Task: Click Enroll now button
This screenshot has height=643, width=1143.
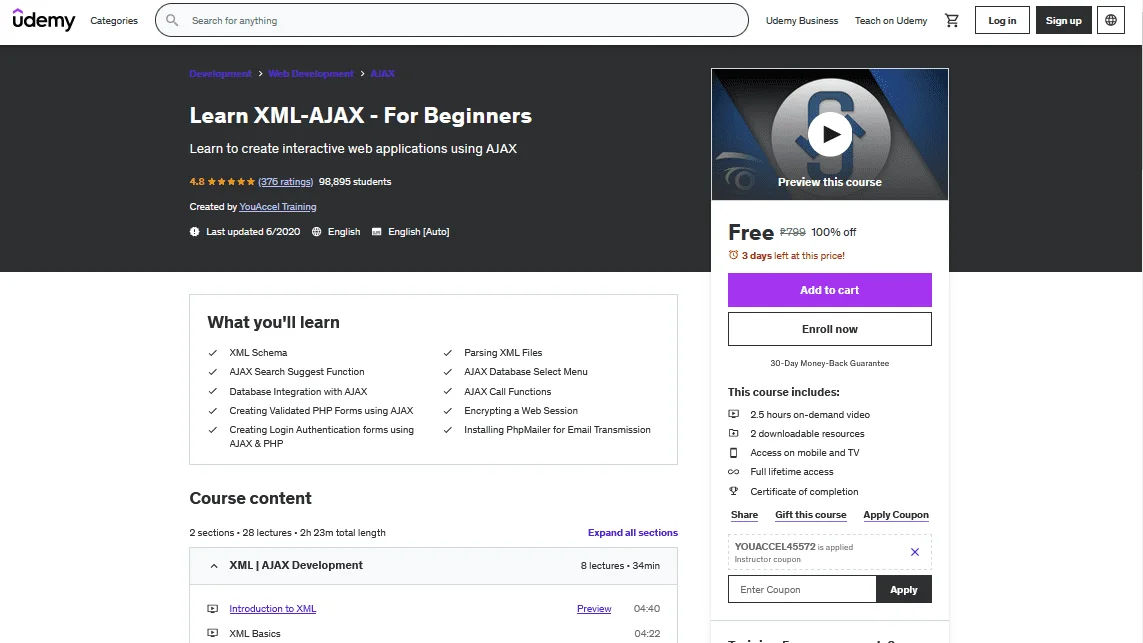Action: [x=830, y=329]
